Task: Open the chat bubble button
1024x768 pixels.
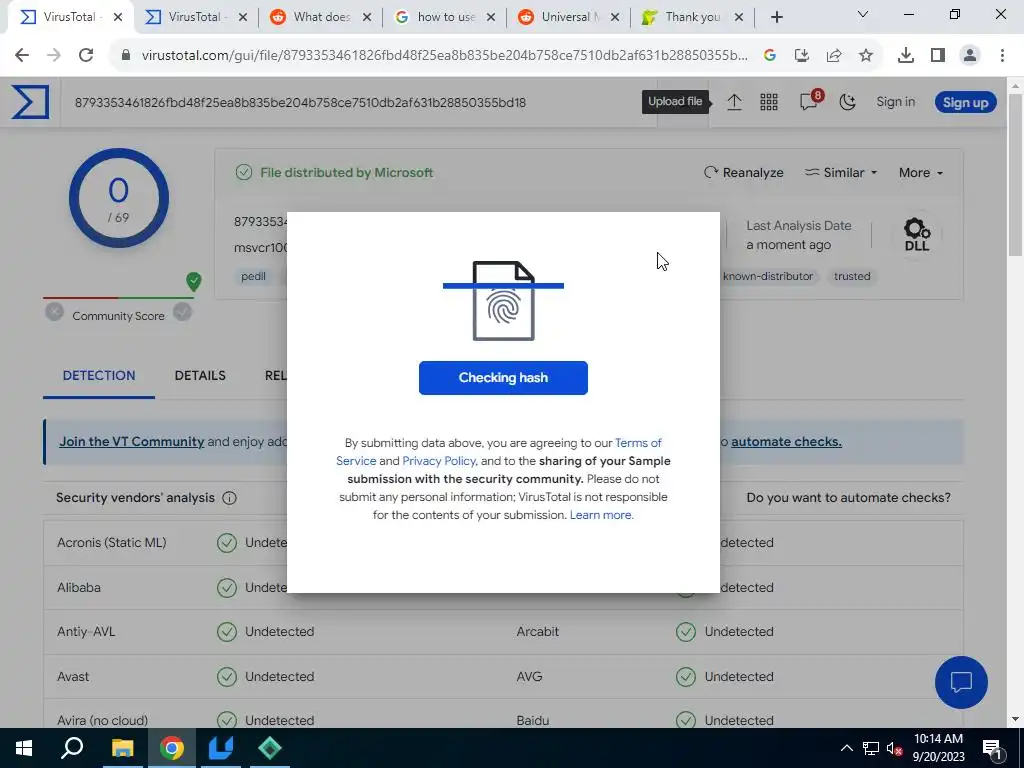Action: [961, 682]
